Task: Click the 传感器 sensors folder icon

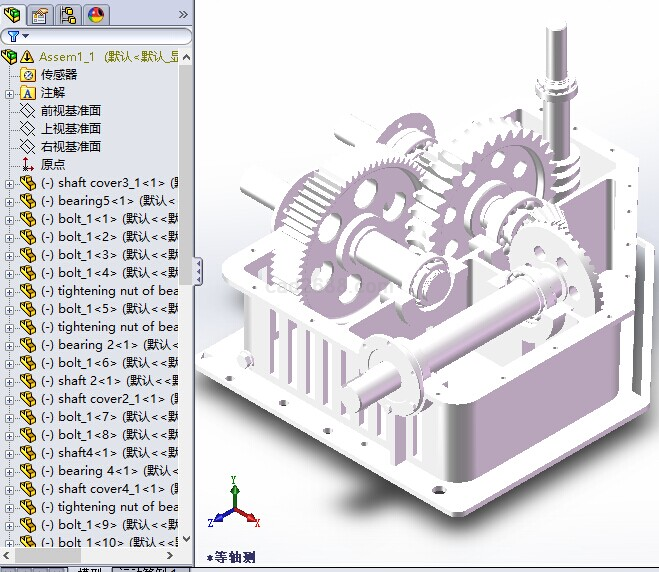Action: point(27,75)
